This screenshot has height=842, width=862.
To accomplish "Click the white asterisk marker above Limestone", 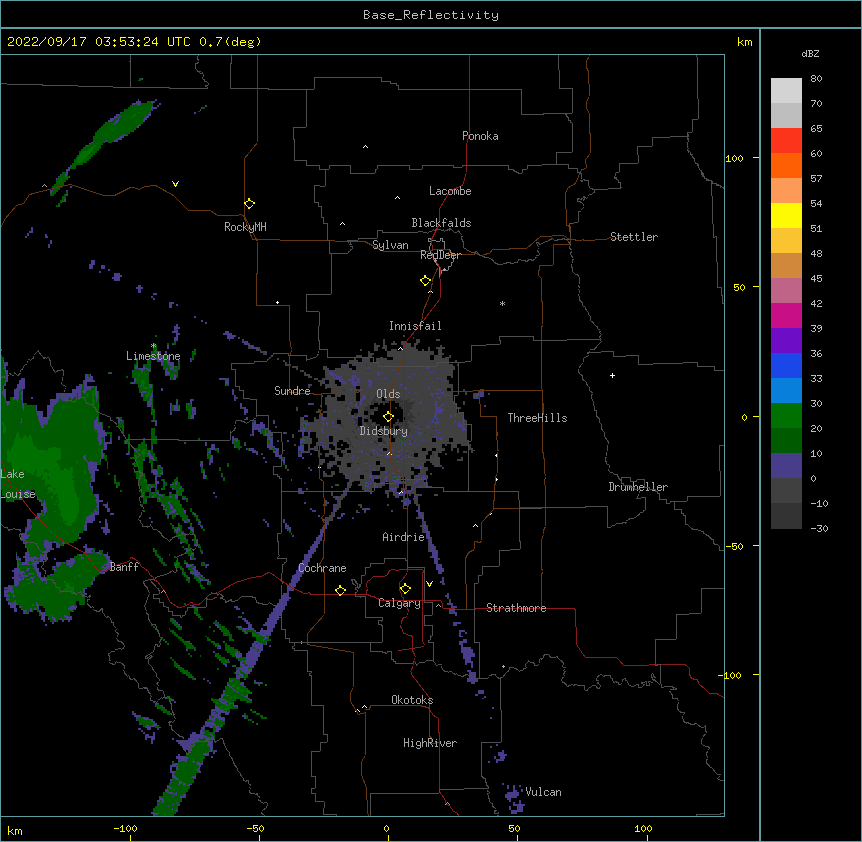I will click(x=154, y=346).
